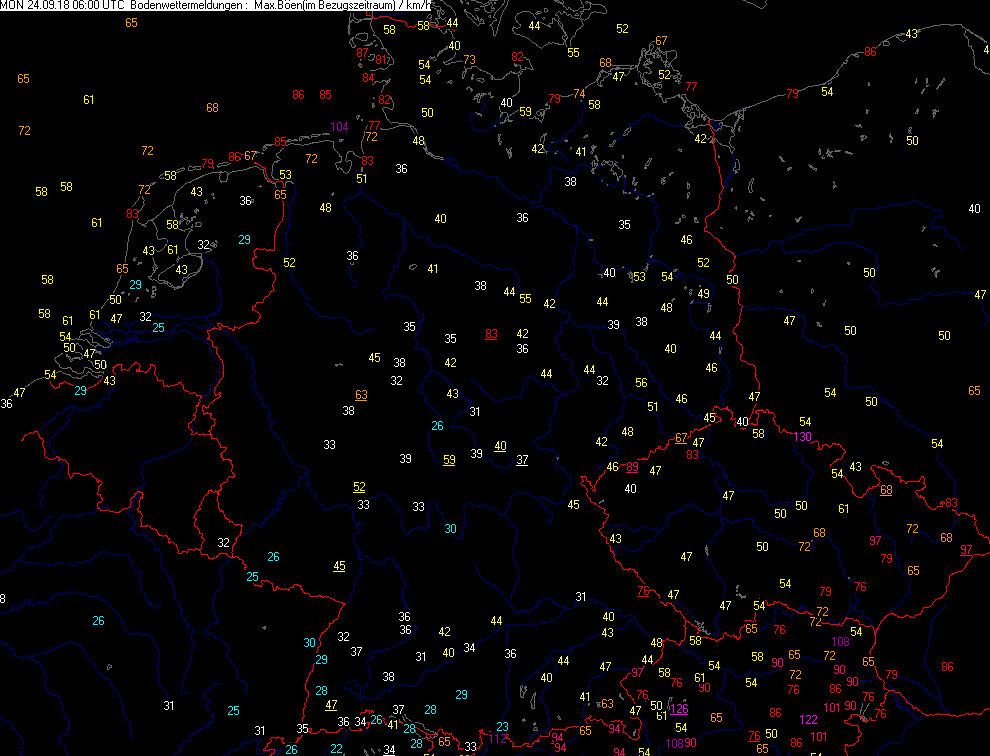The width and height of the screenshot is (990, 756).
Task: Click the underlined orange 67 station value
Action: (681, 438)
